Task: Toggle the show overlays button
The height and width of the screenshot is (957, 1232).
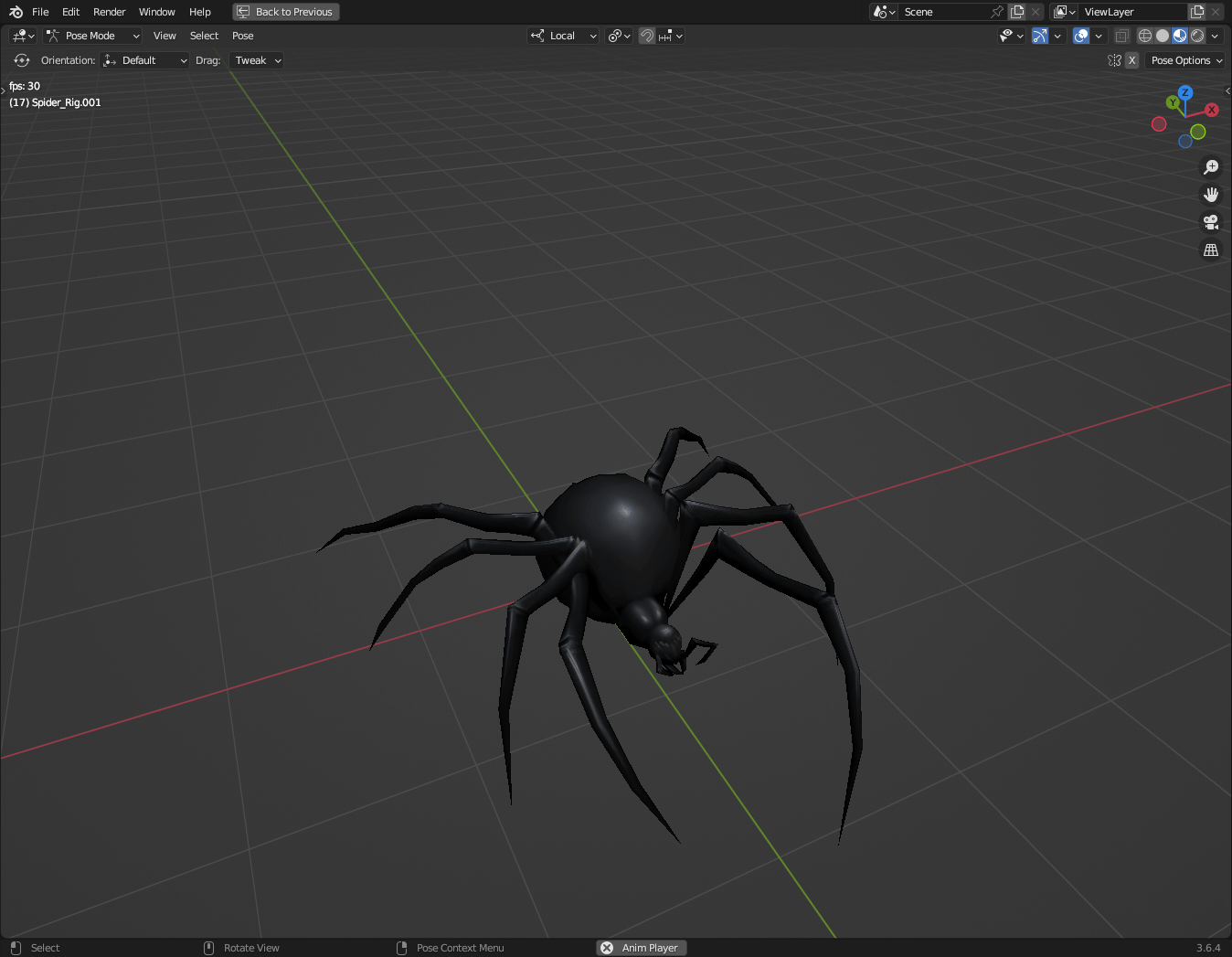Action: coord(1081,36)
